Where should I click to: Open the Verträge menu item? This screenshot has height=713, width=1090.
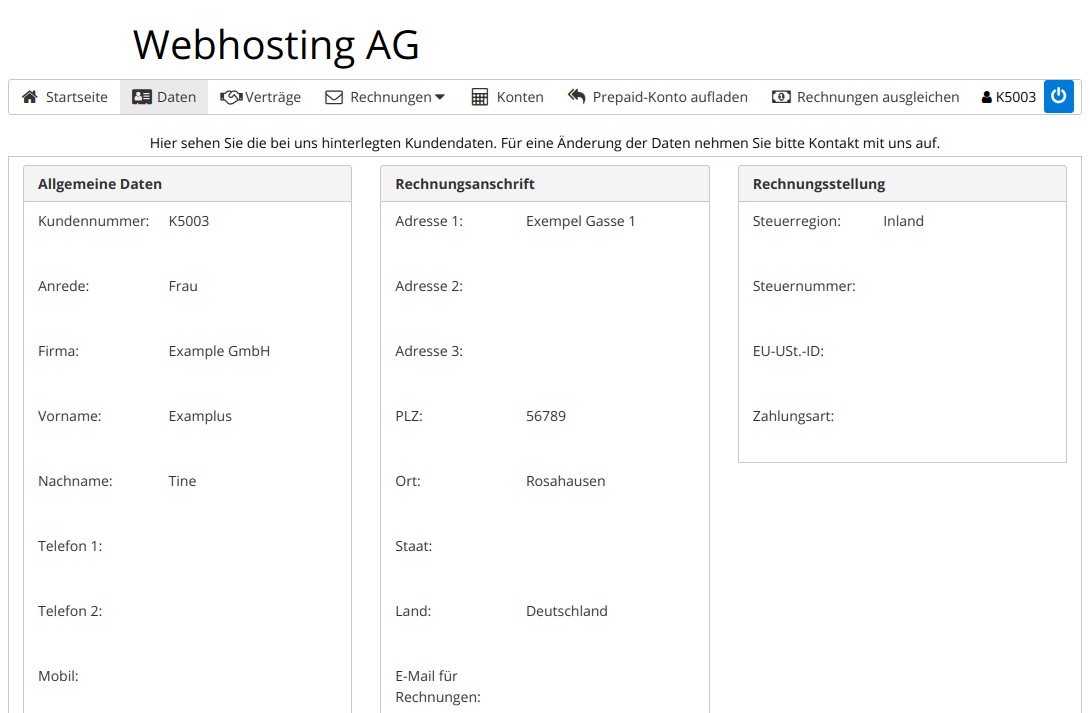[x=273, y=97]
